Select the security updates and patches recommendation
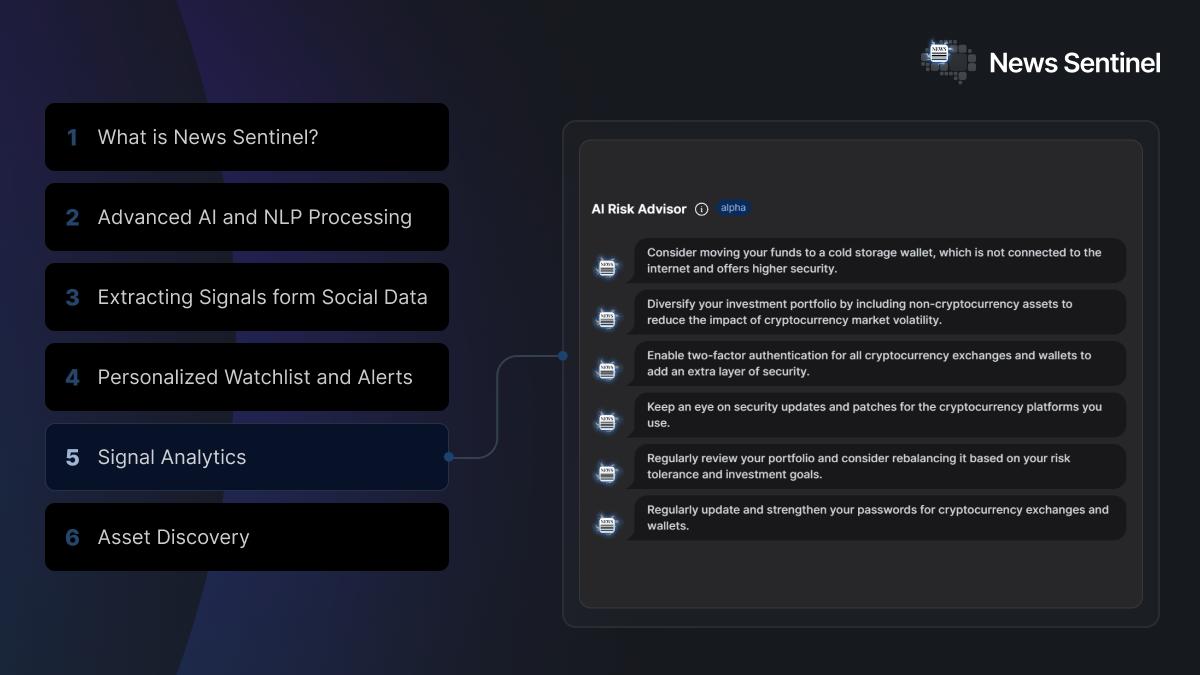1200x675 pixels. coord(879,415)
